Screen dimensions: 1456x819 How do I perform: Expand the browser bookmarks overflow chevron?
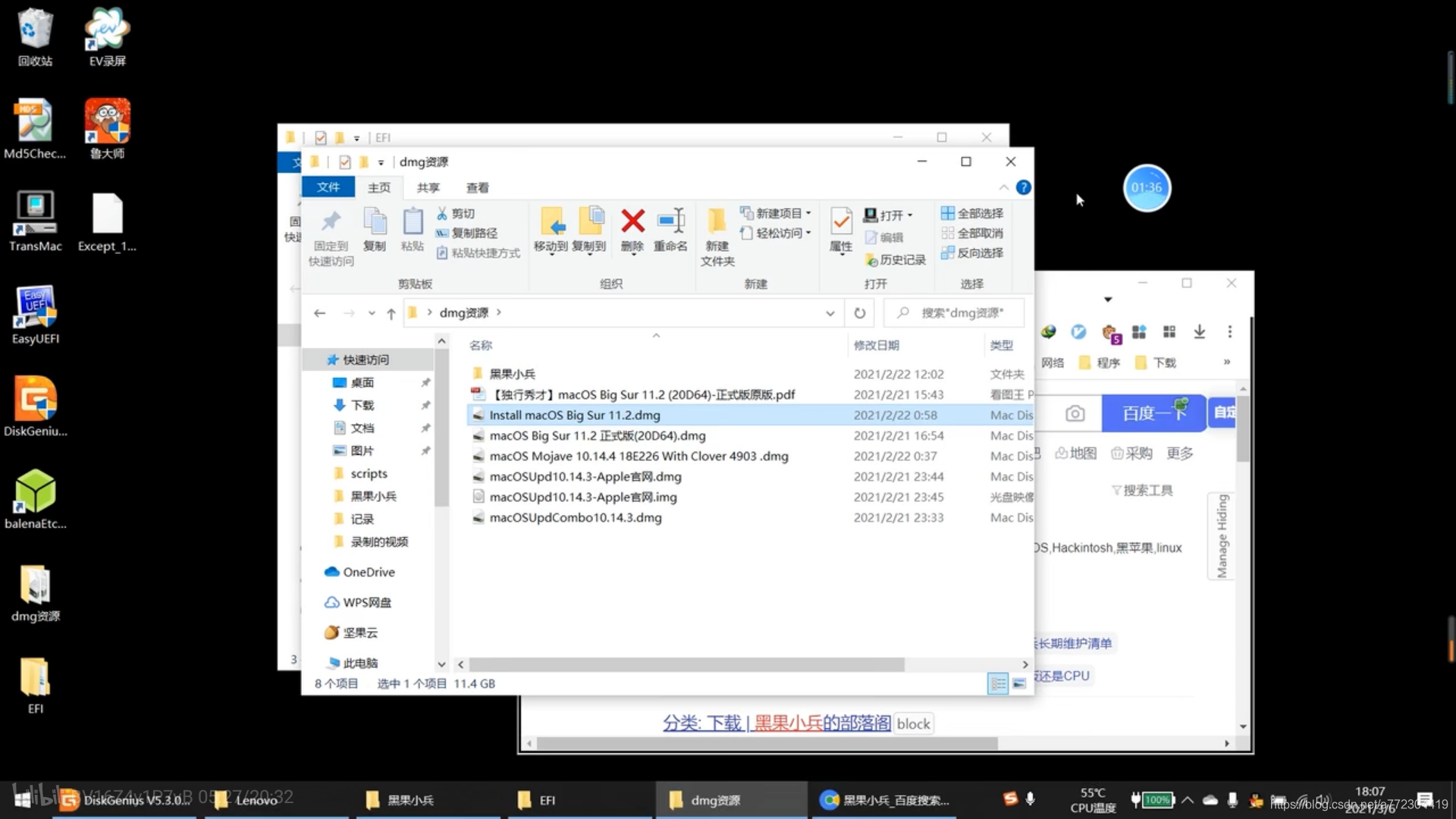(1226, 362)
